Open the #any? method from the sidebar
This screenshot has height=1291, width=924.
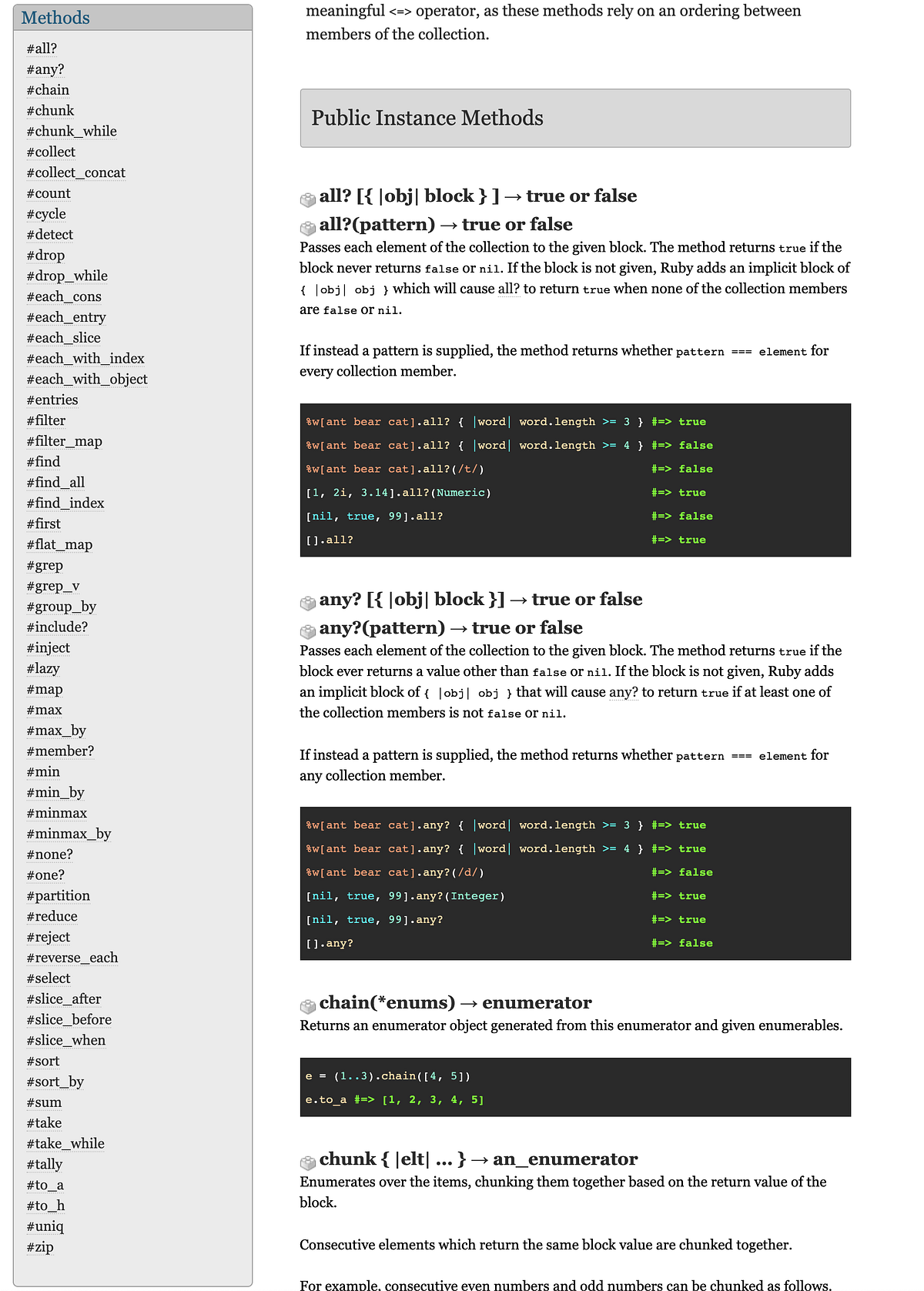point(45,69)
